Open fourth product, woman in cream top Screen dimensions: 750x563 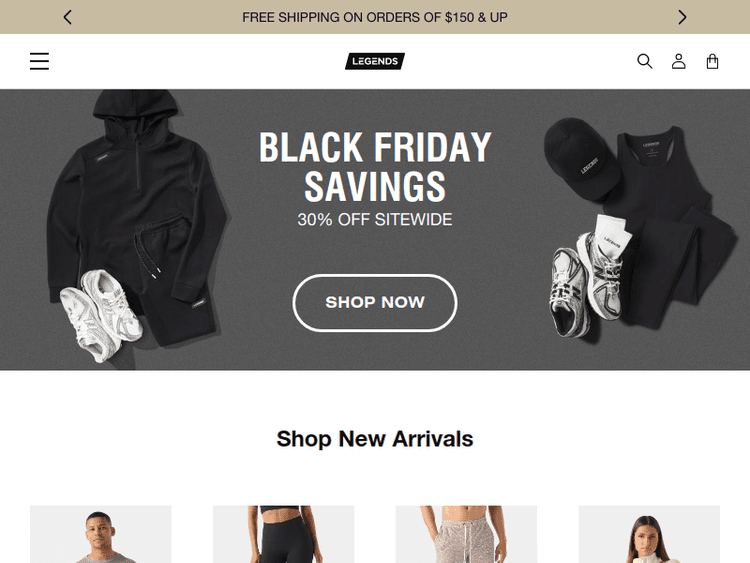[649, 534]
